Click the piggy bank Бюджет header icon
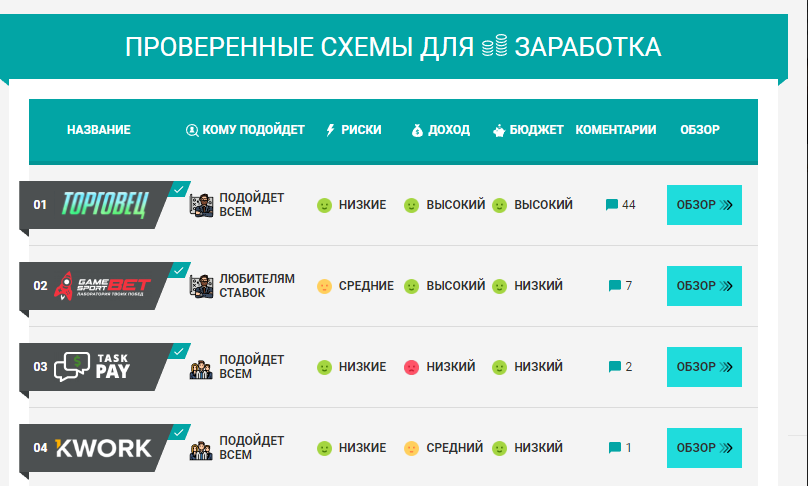Screen dimensions: 808x486 pyautogui.click(x=497, y=130)
